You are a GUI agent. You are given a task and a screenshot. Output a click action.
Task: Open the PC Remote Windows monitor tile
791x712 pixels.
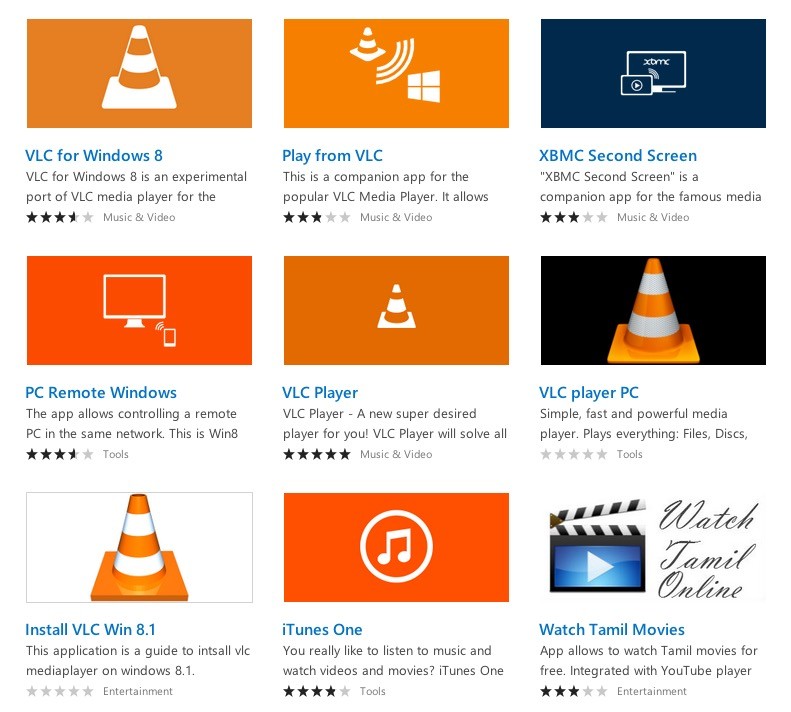coord(139,310)
